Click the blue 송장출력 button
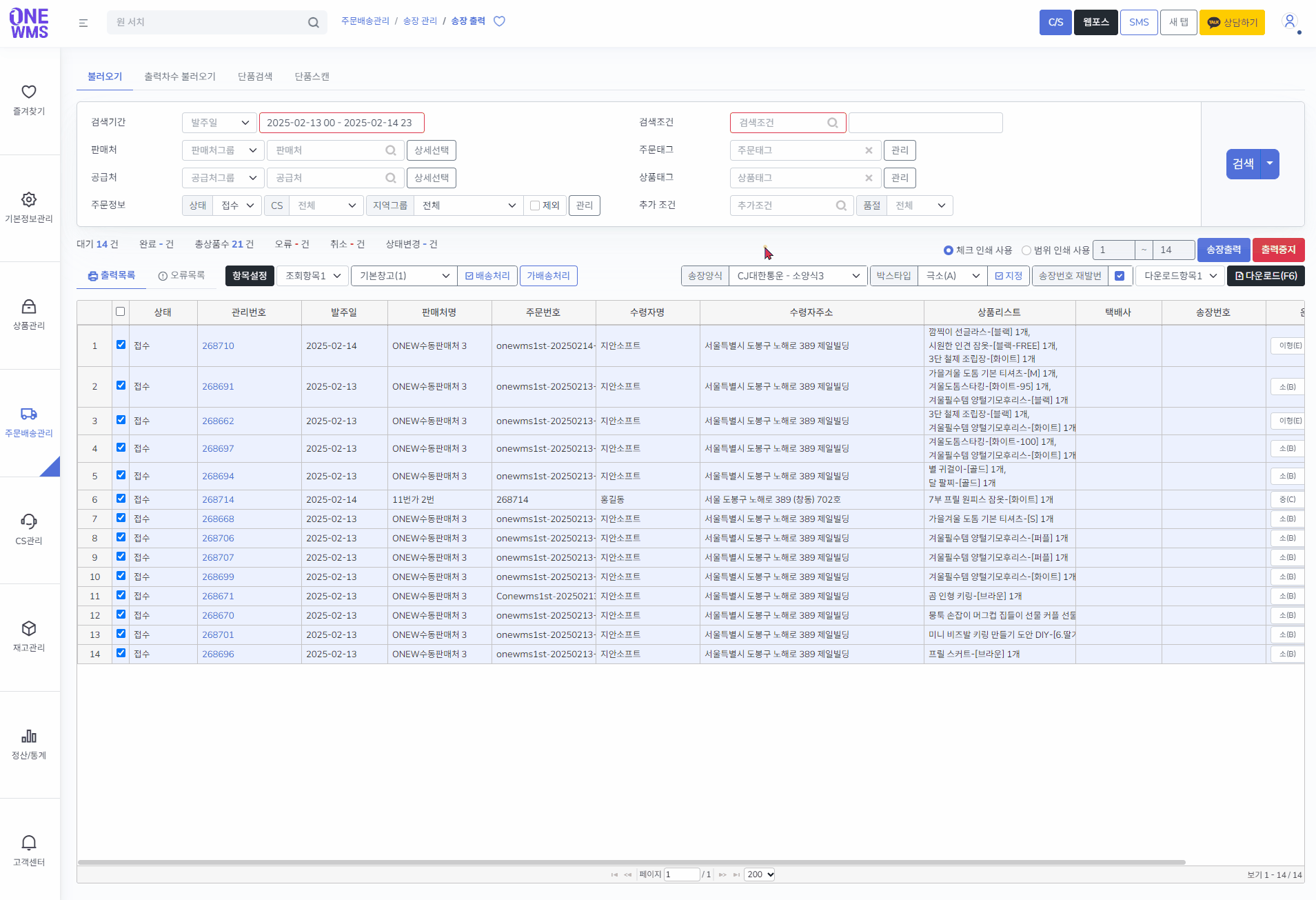This screenshot has width=1316, height=900. (x=1224, y=250)
